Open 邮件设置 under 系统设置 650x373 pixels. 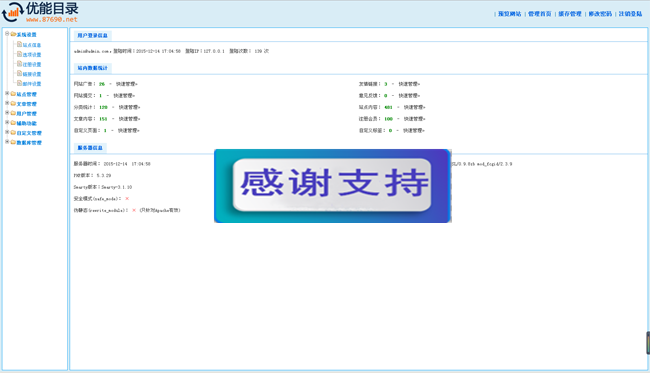click(32, 83)
